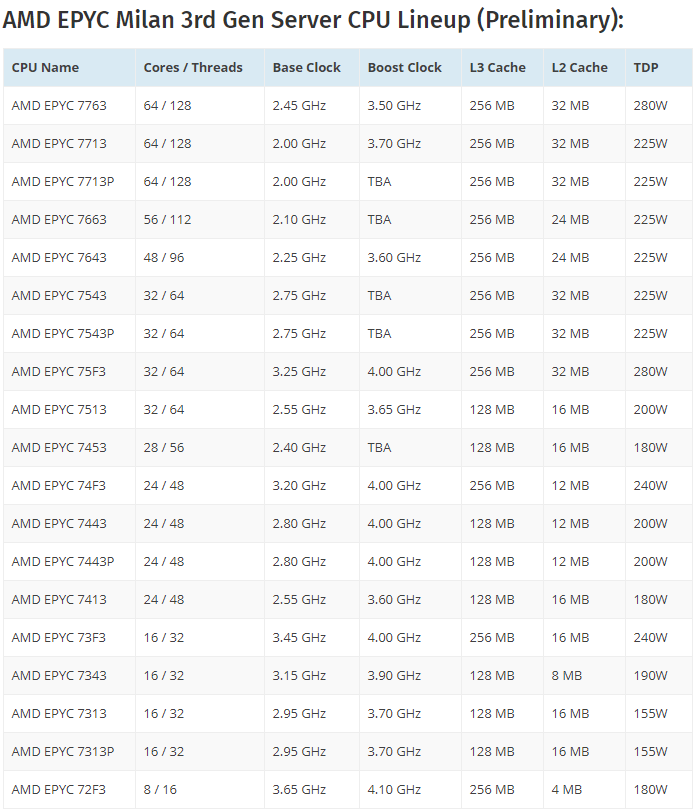
Task: Select the AMD EPYC 7713P row name
Action: click(x=63, y=182)
